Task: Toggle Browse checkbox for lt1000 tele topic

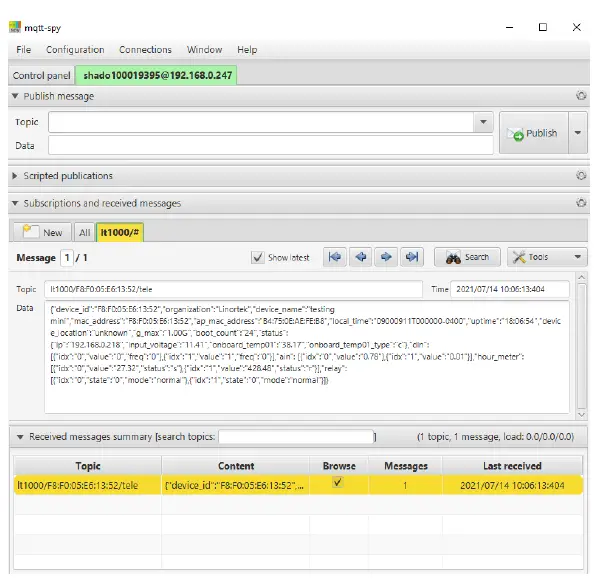Action: click(338, 482)
